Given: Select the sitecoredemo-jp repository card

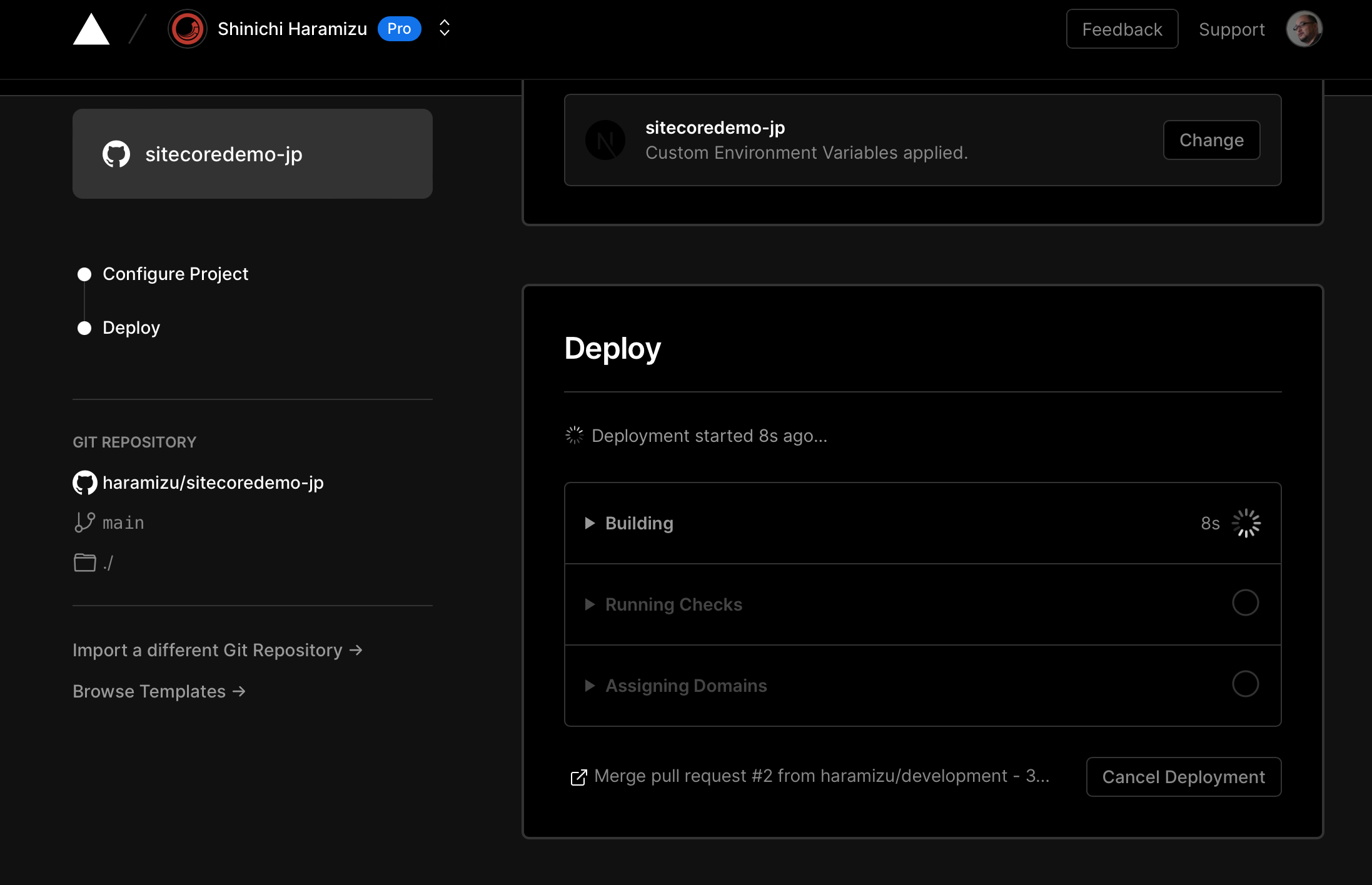Looking at the screenshot, I should pyautogui.click(x=253, y=154).
